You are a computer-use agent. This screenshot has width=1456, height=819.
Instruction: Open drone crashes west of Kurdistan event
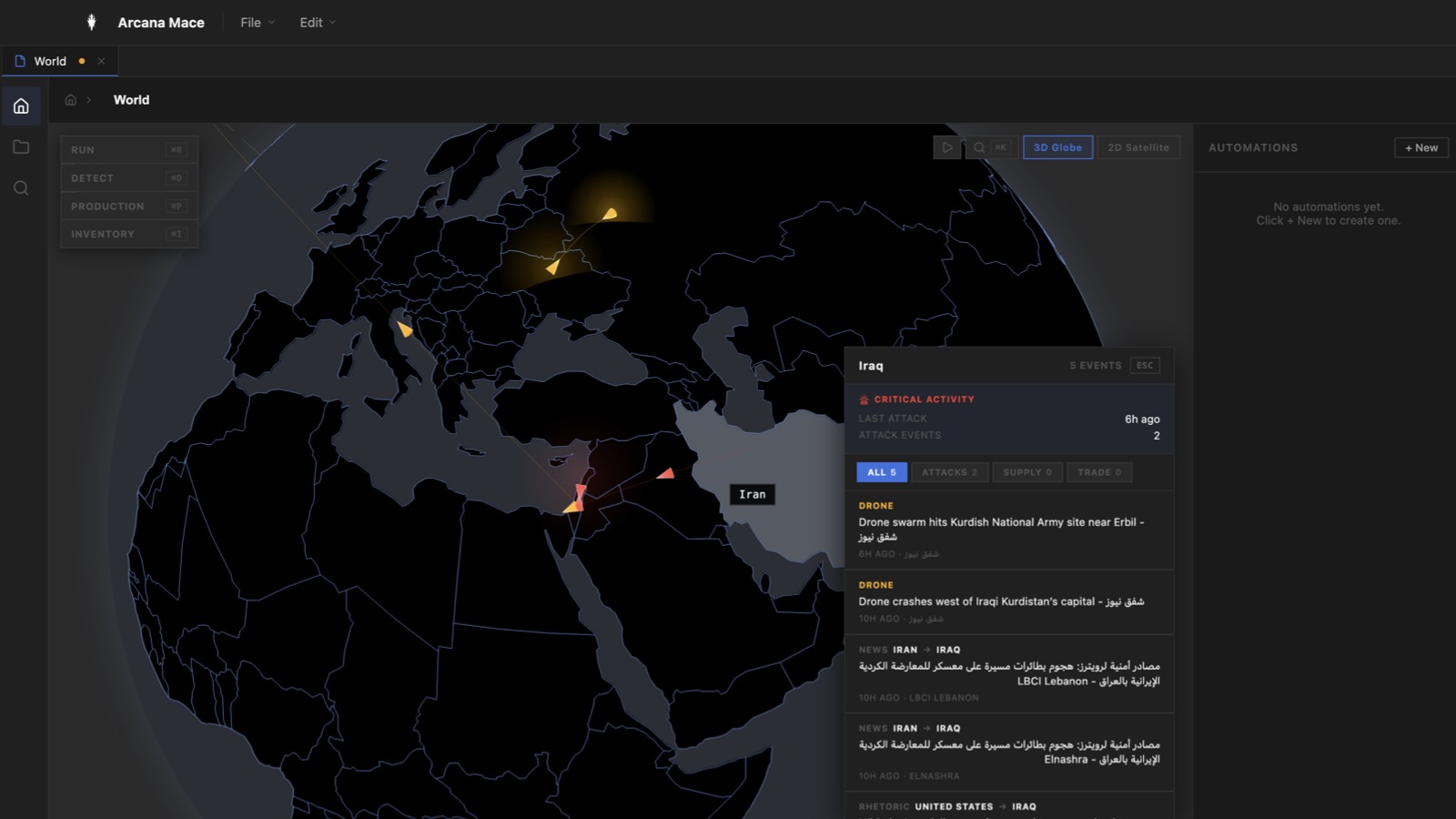(1009, 602)
